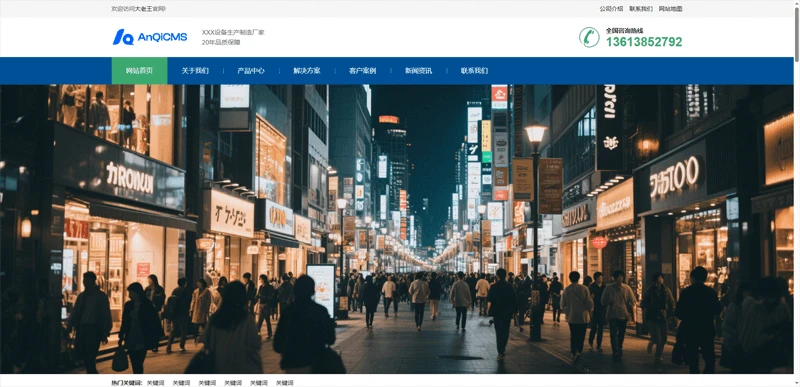Click the AnQiCMS logo
This screenshot has width=800, height=387.
[x=149, y=37]
